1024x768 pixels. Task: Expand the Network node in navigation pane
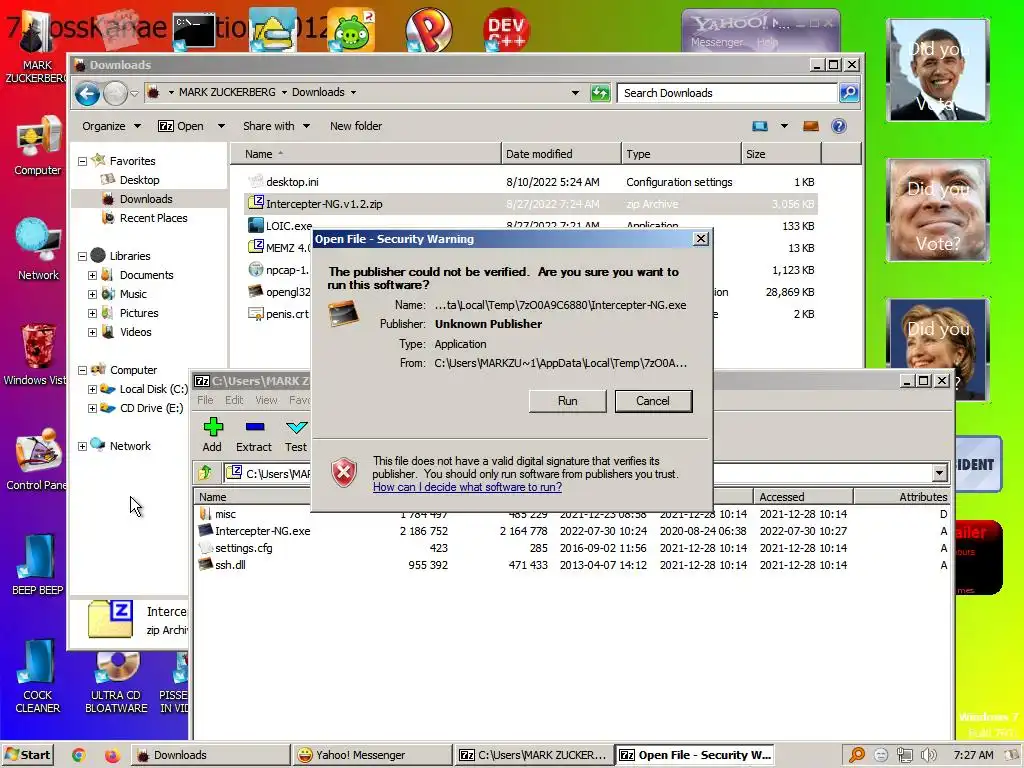pos(82,447)
